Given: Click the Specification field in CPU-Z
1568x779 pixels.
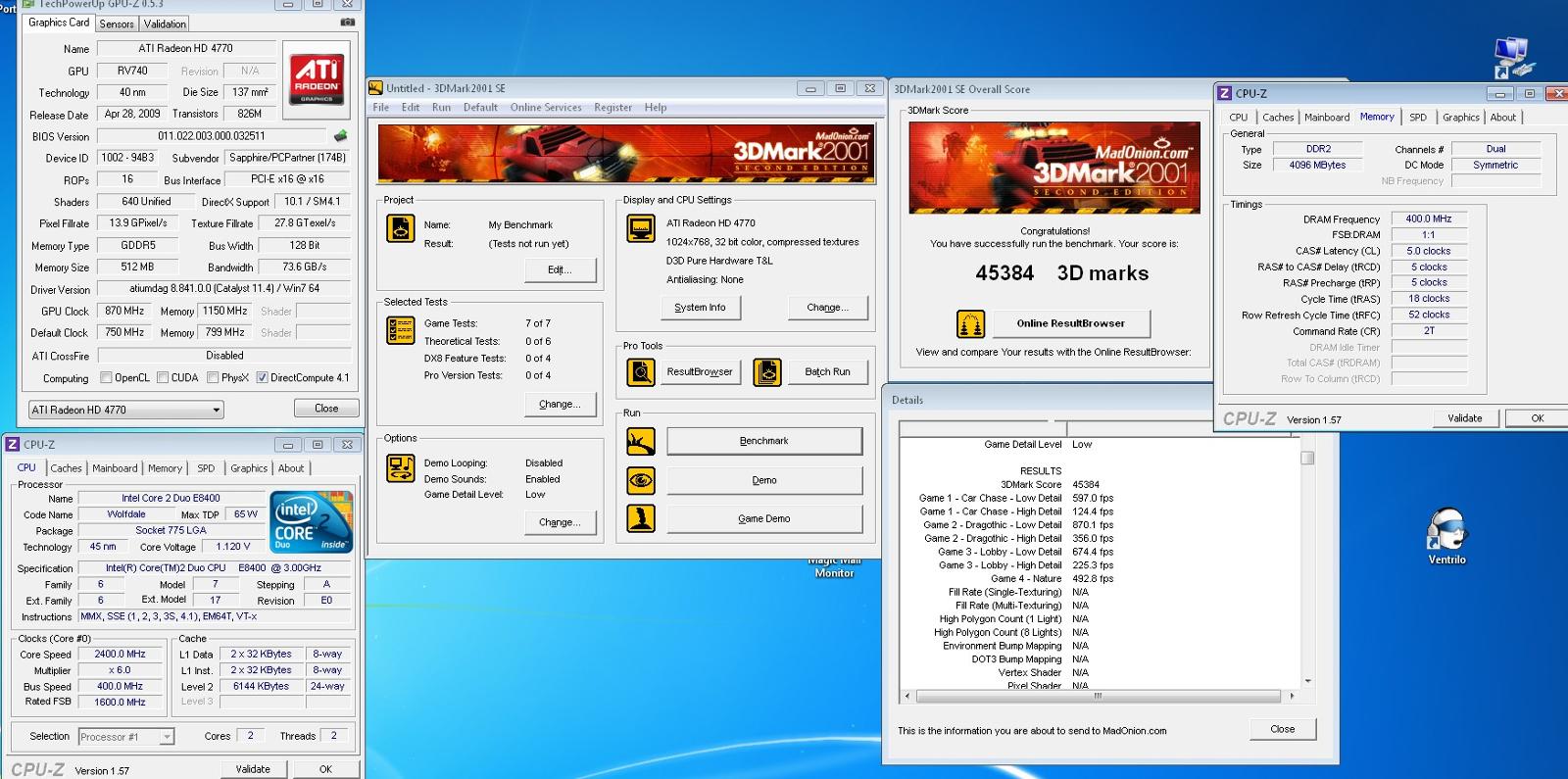Looking at the screenshot, I should 214,568.
